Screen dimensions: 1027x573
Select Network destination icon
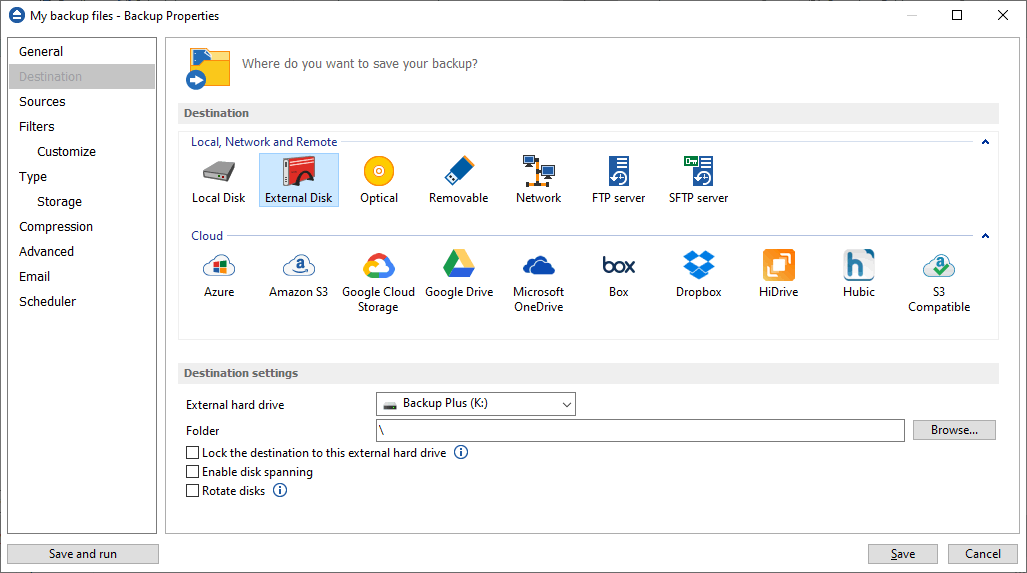tap(538, 180)
